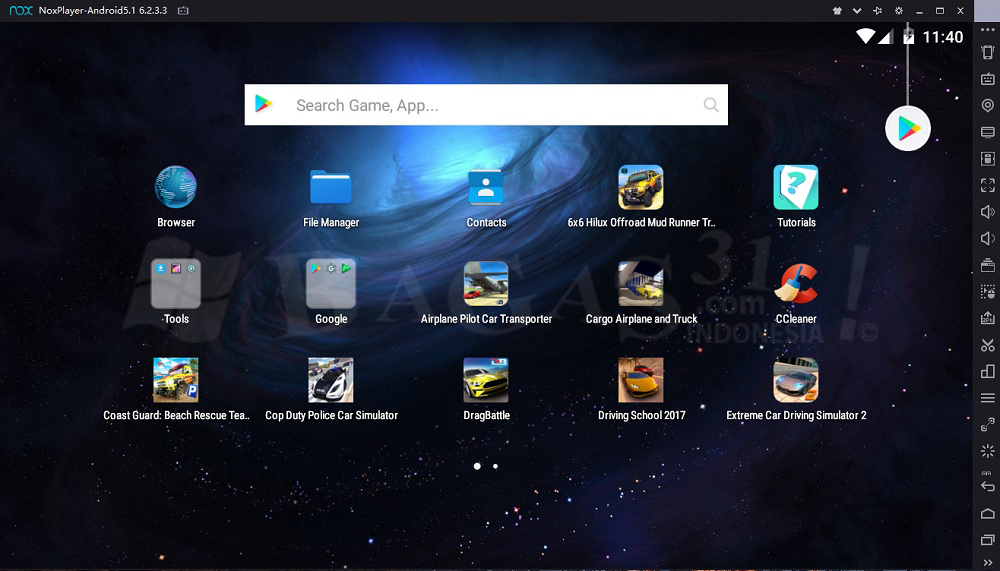Click the volume up speaker icon
This screenshot has width=1000, height=571.
(988, 212)
